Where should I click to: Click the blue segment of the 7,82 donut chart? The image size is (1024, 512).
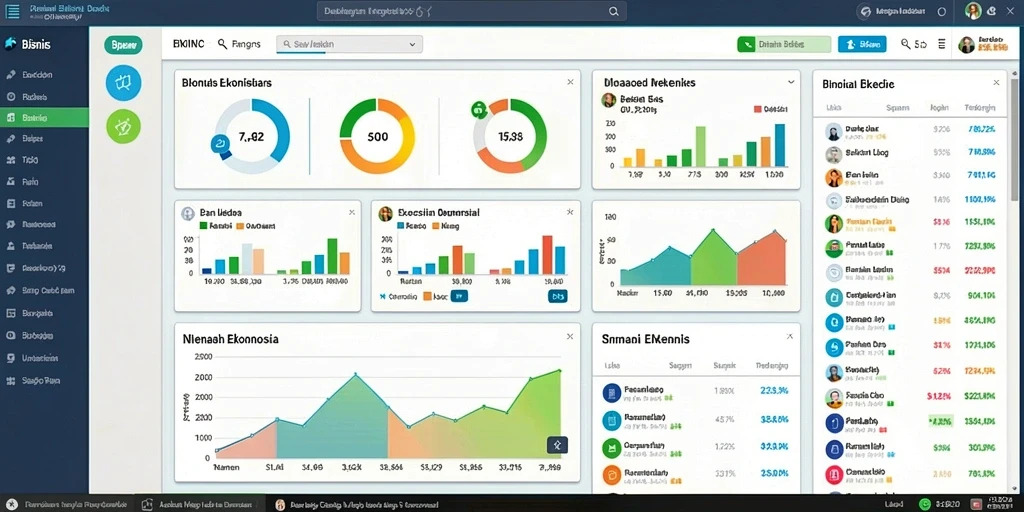pyautogui.click(x=276, y=127)
